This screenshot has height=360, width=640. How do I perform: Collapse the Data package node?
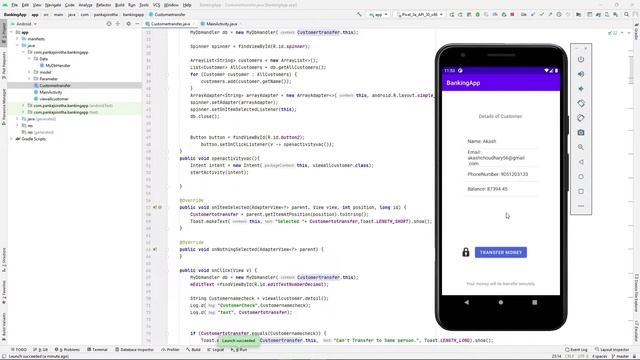[x=29, y=59]
